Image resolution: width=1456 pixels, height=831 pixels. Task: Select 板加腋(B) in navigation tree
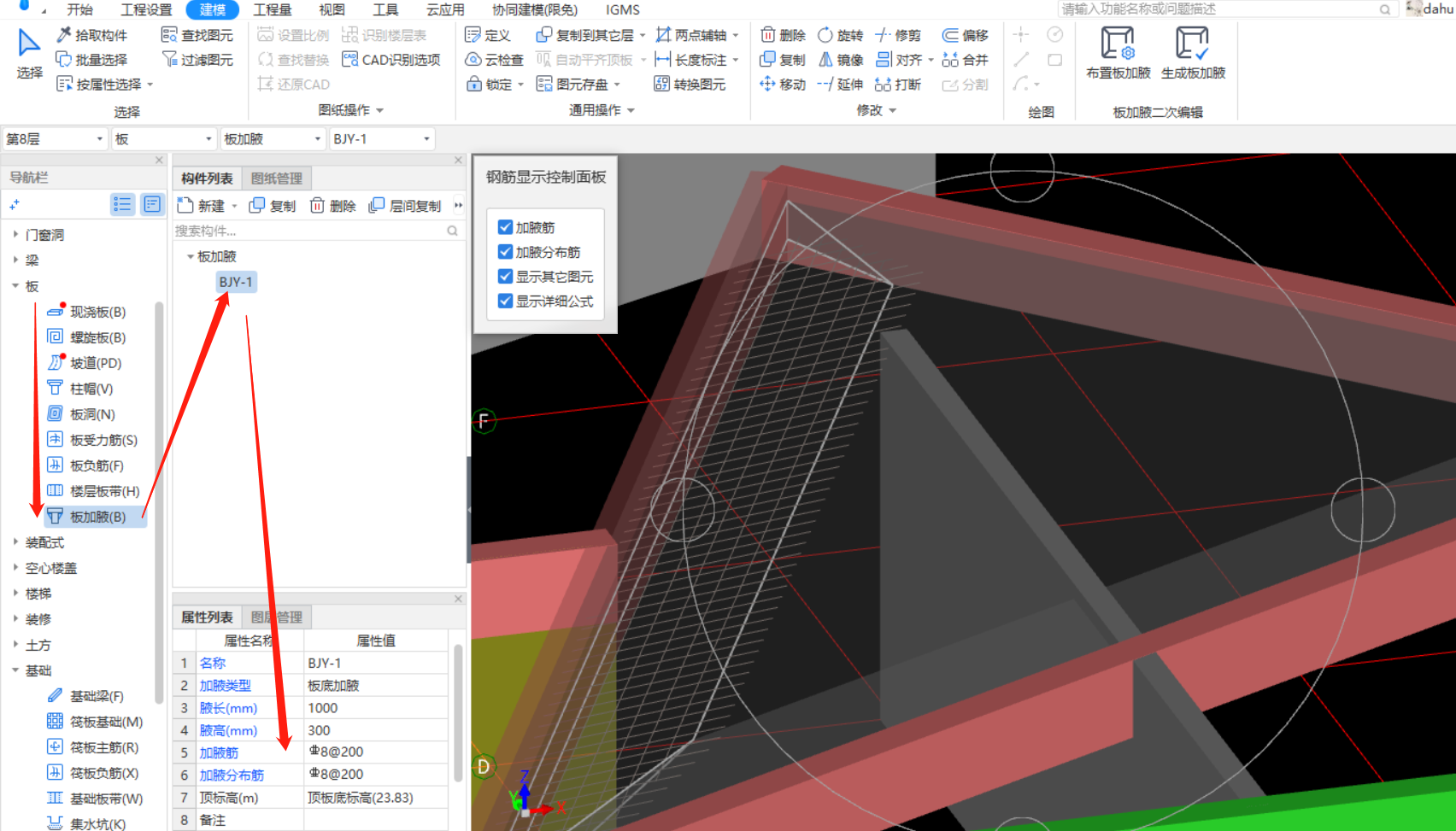(97, 517)
